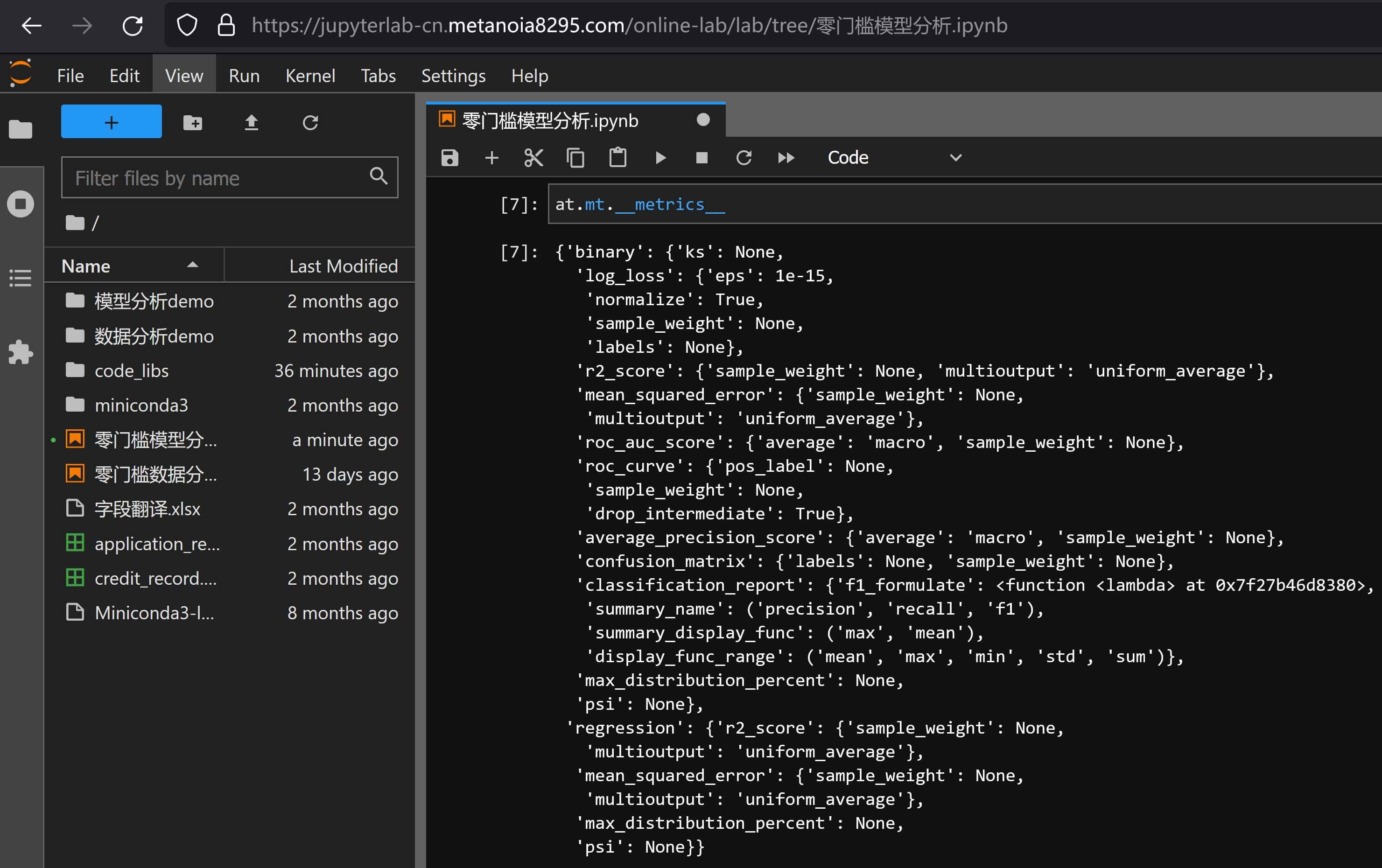The height and width of the screenshot is (868, 1382).
Task: Click the save notebook icon
Action: [449, 158]
